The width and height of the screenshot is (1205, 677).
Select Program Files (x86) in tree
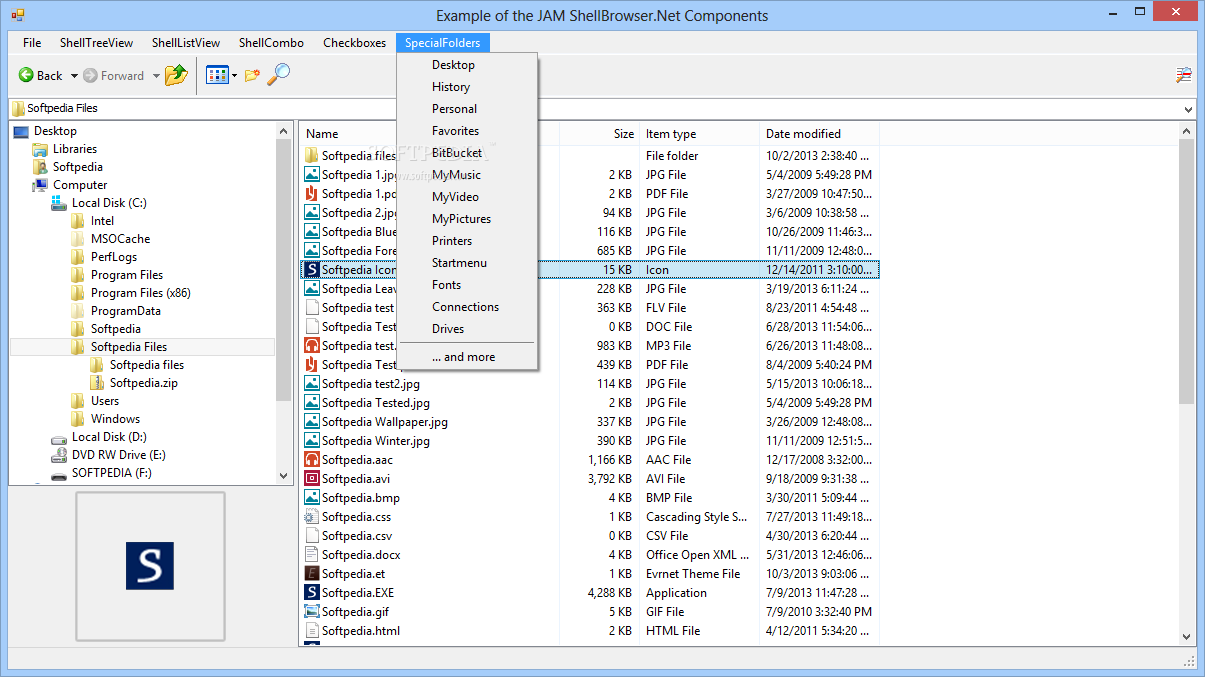pyautogui.click(x=140, y=293)
